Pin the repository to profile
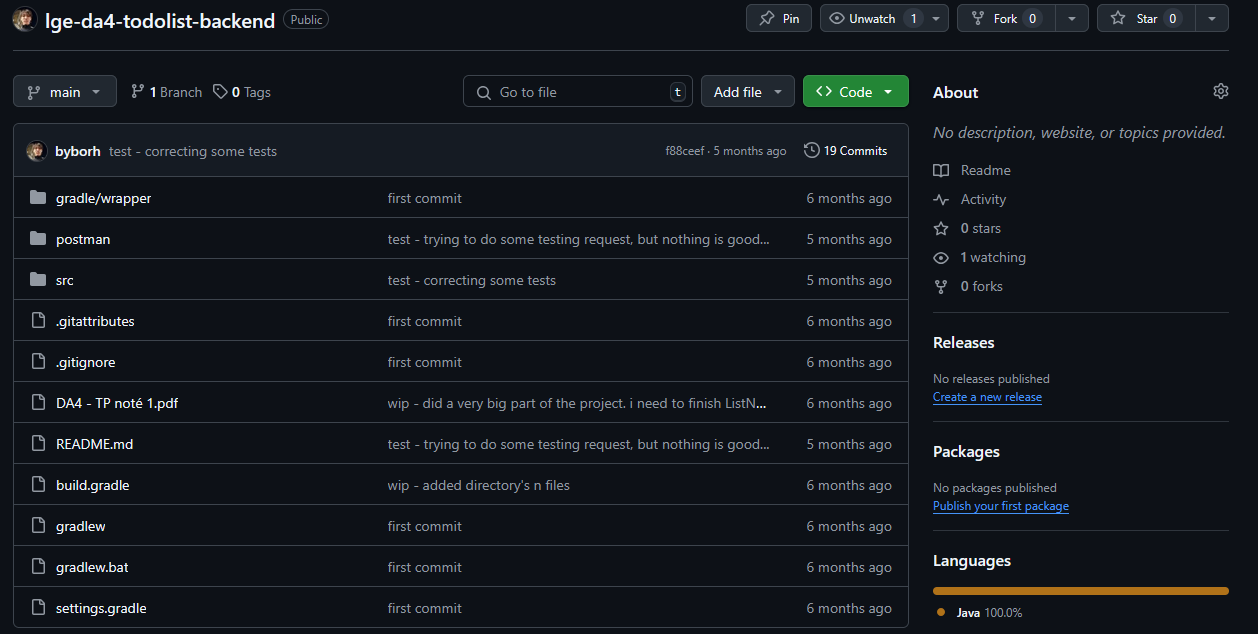The width and height of the screenshot is (1258, 634). (779, 18)
